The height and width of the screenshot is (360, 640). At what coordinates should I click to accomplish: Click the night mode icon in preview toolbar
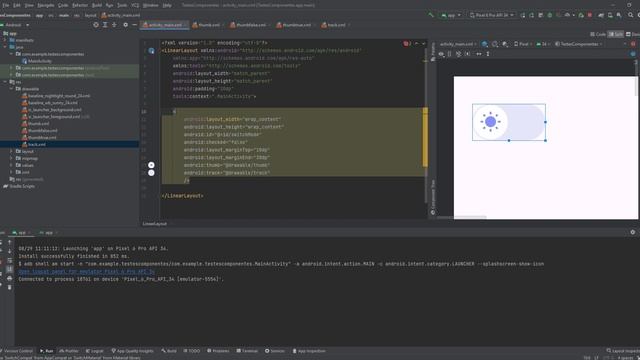tap(505, 44)
